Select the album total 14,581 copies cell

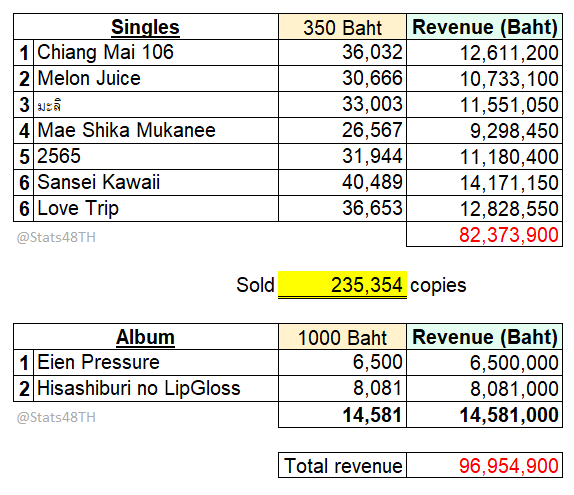[342, 415]
